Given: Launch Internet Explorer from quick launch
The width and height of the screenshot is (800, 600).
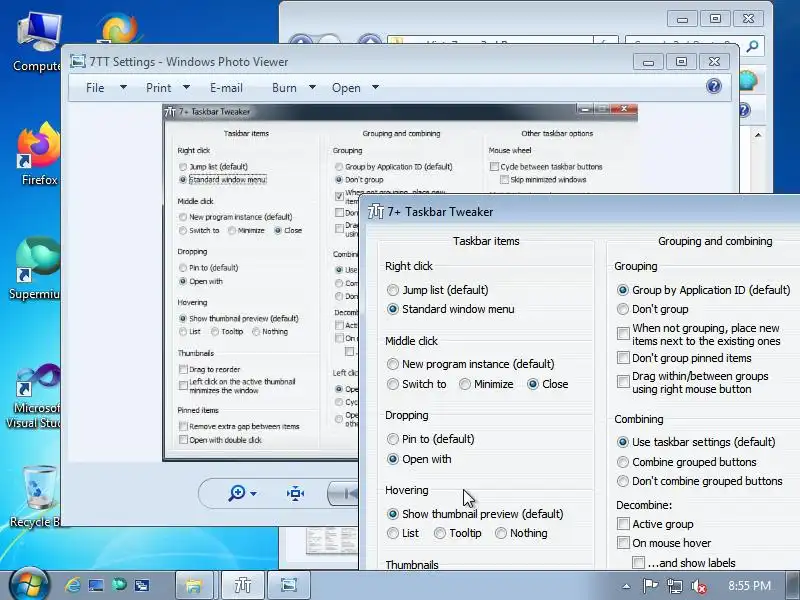Looking at the screenshot, I should [x=72, y=585].
